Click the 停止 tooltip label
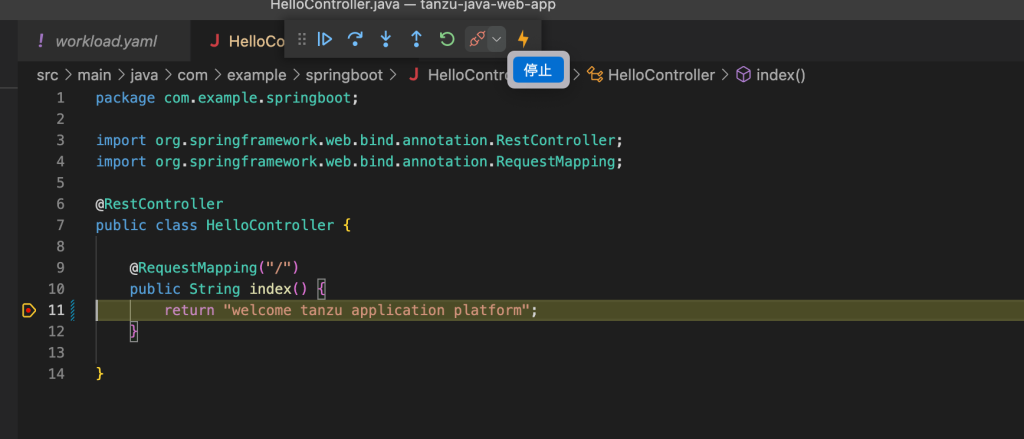 tap(538, 70)
